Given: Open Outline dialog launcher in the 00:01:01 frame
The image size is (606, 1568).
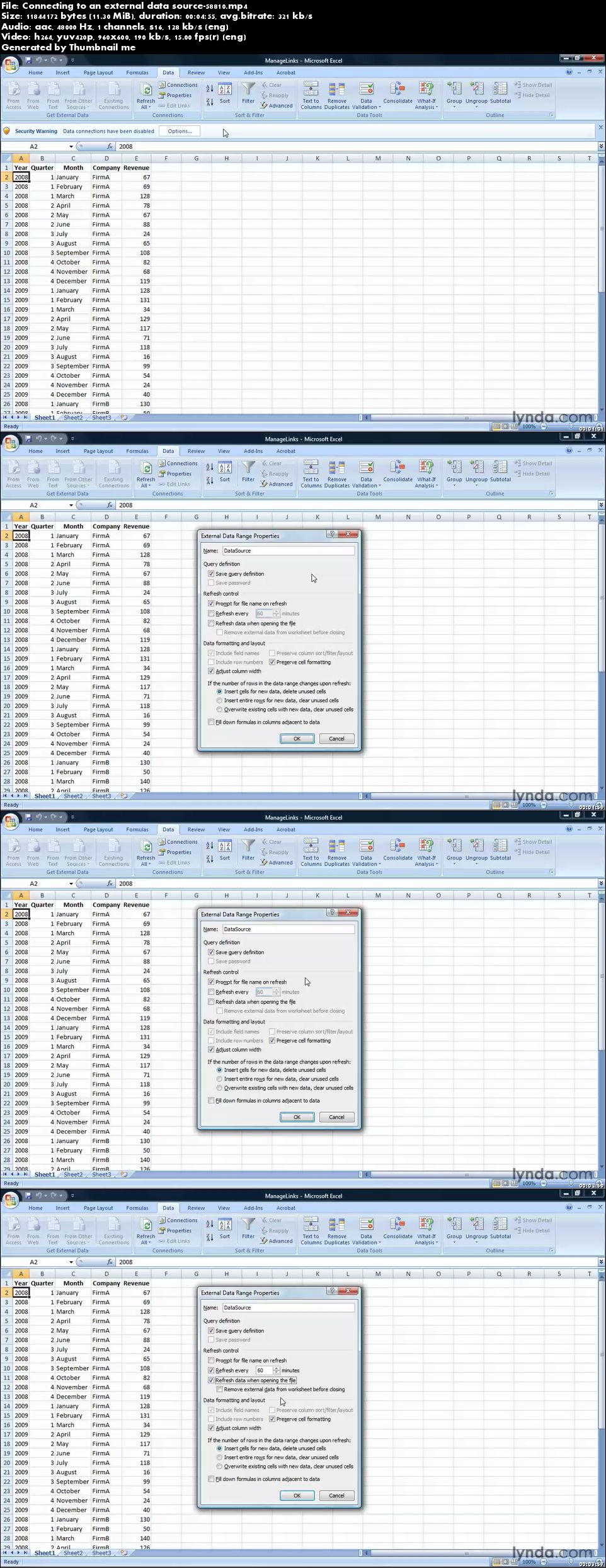Looking at the screenshot, I should (551, 115).
